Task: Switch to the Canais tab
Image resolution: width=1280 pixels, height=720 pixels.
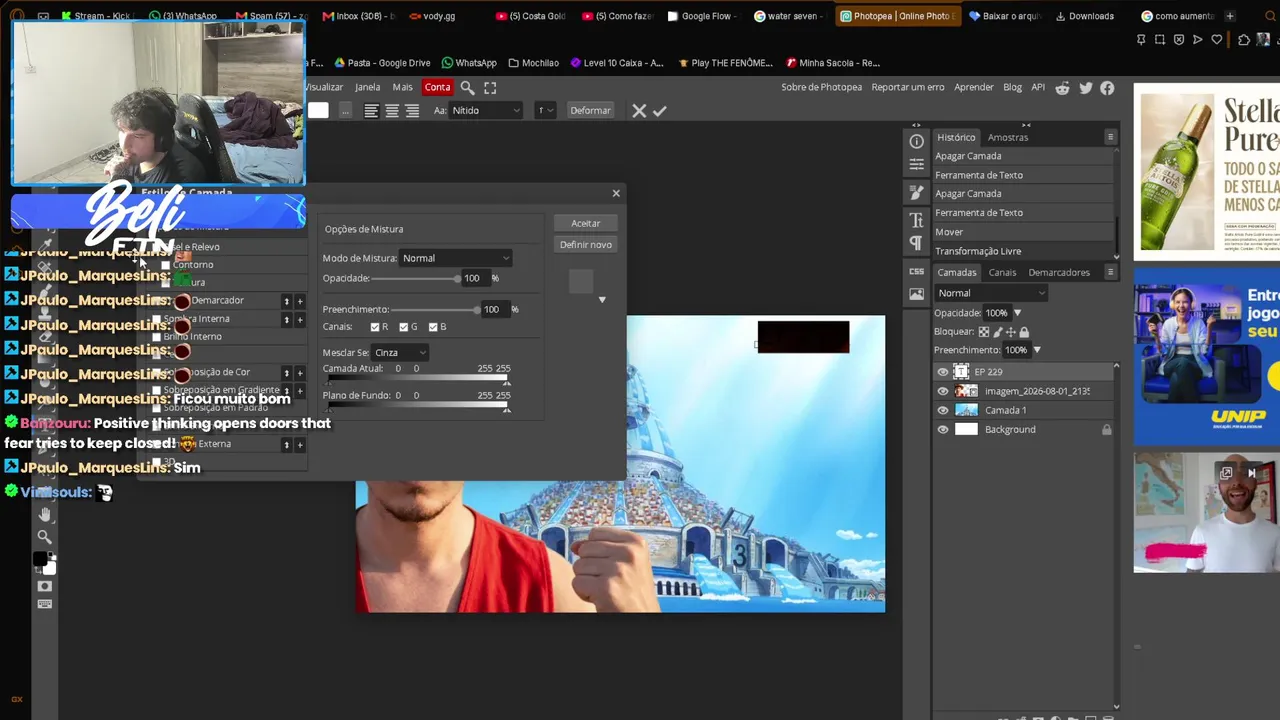Action: coord(1002,272)
